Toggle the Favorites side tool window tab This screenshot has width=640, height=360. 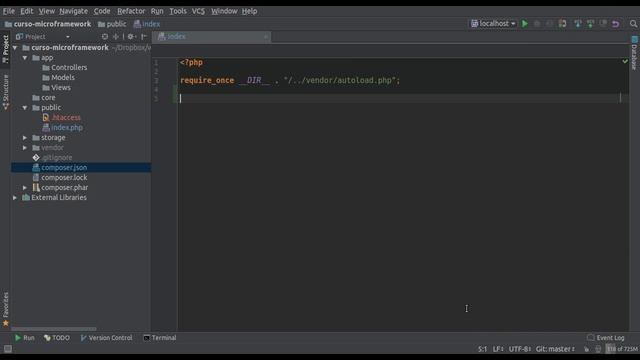pyautogui.click(x=5, y=309)
